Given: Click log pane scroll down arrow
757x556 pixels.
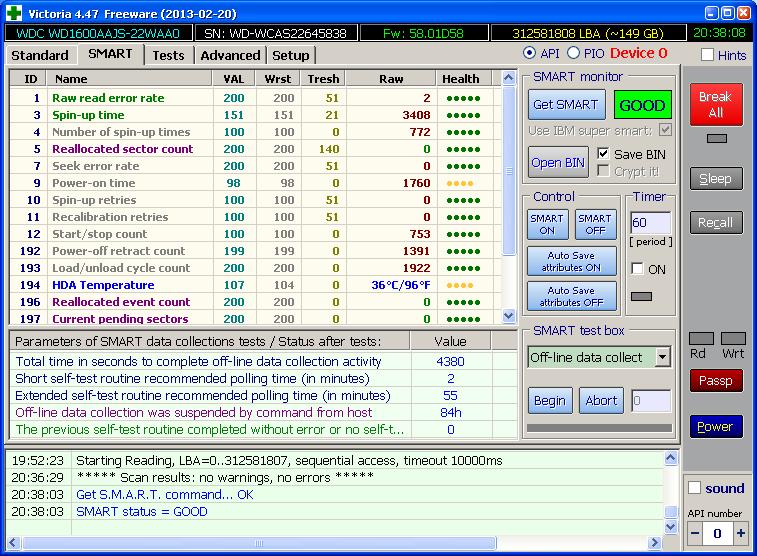Looking at the screenshot, I should tap(671, 527).
